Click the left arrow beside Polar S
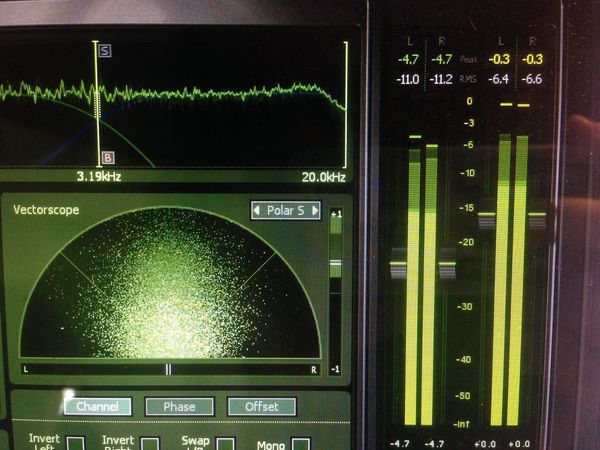This screenshot has height=450, width=600. (x=257, y=210)
